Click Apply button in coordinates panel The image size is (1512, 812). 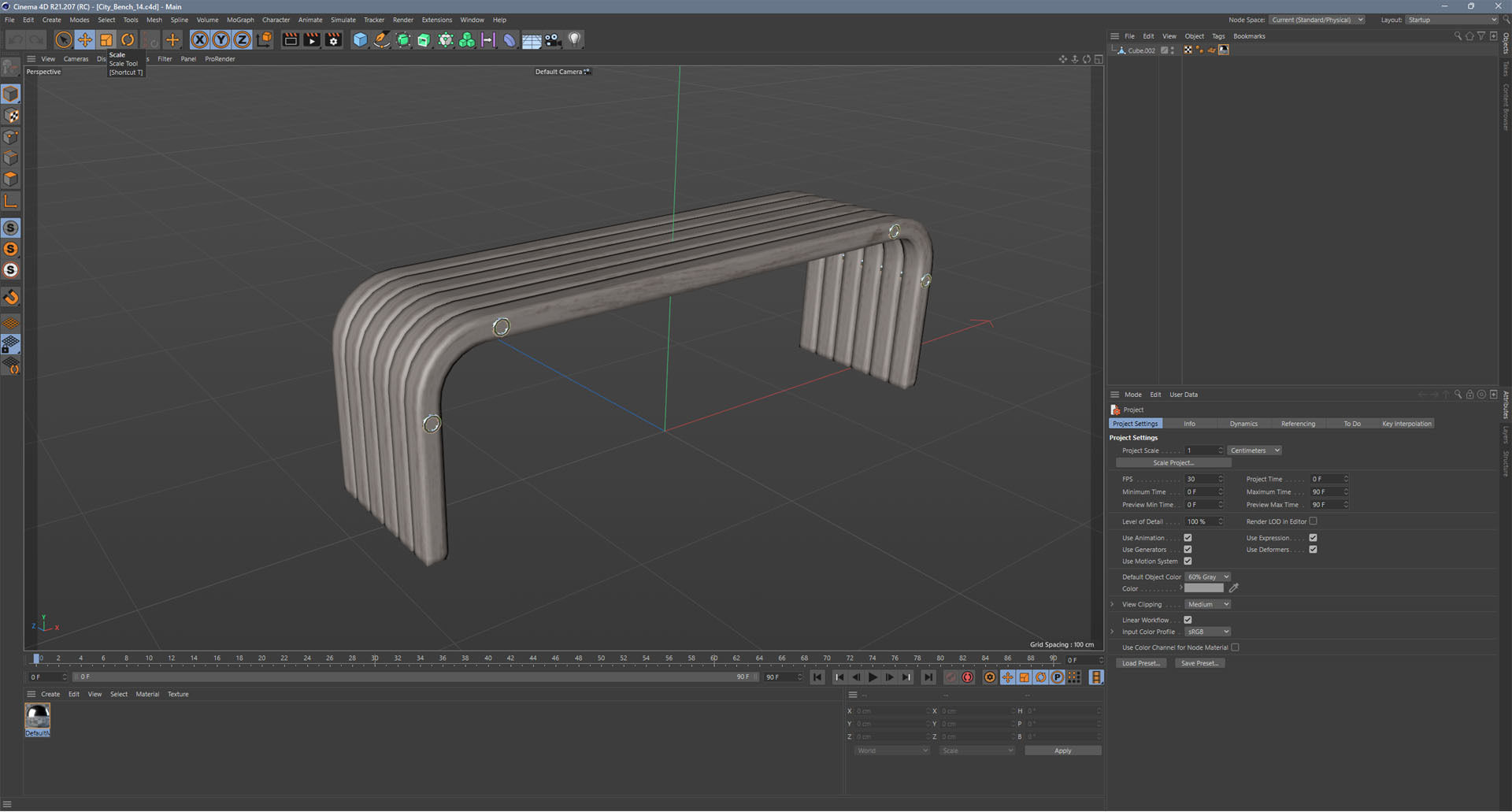(1062, 751)
